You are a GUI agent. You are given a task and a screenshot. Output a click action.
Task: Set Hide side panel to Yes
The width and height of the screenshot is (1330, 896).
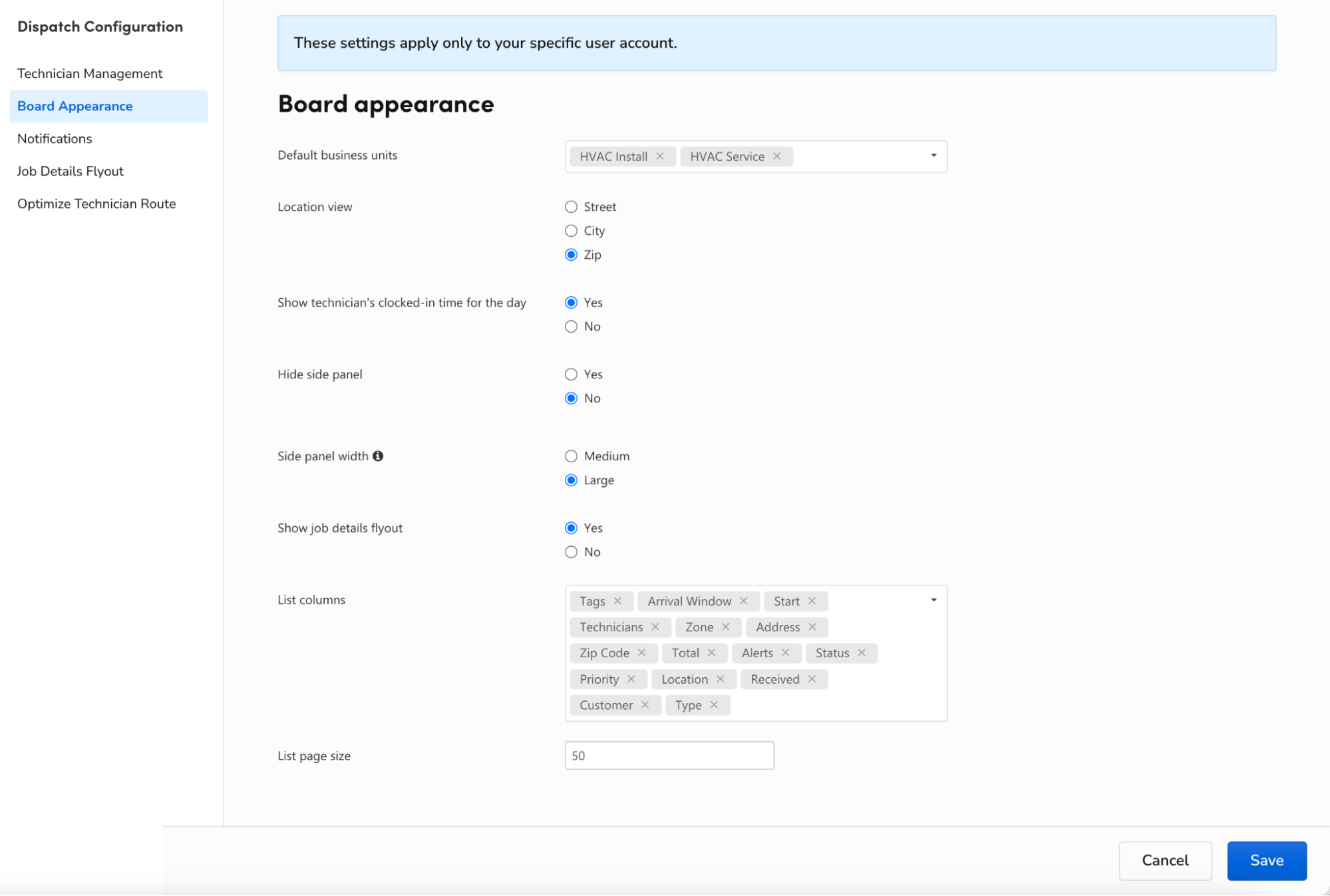[571, 374]
